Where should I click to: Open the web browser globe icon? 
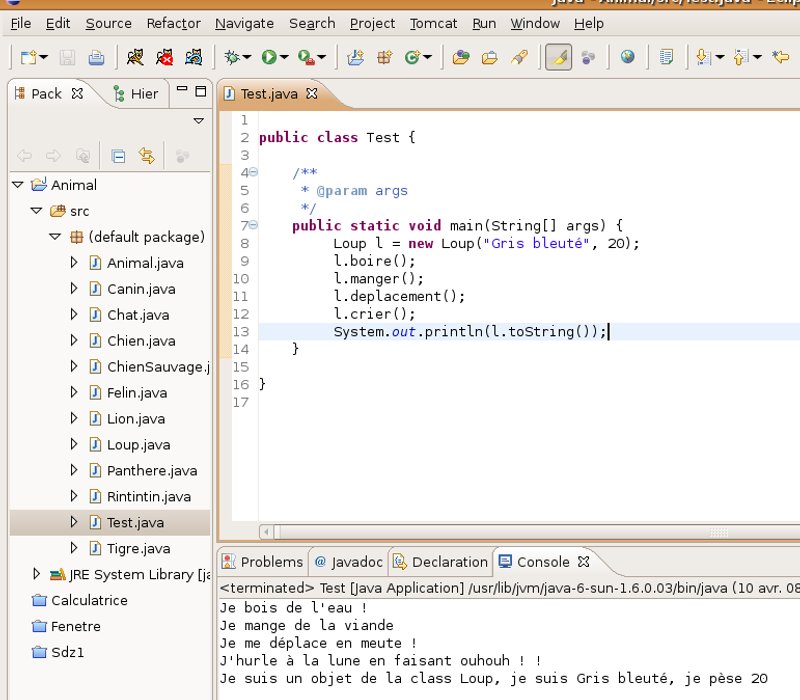[628, 57]
